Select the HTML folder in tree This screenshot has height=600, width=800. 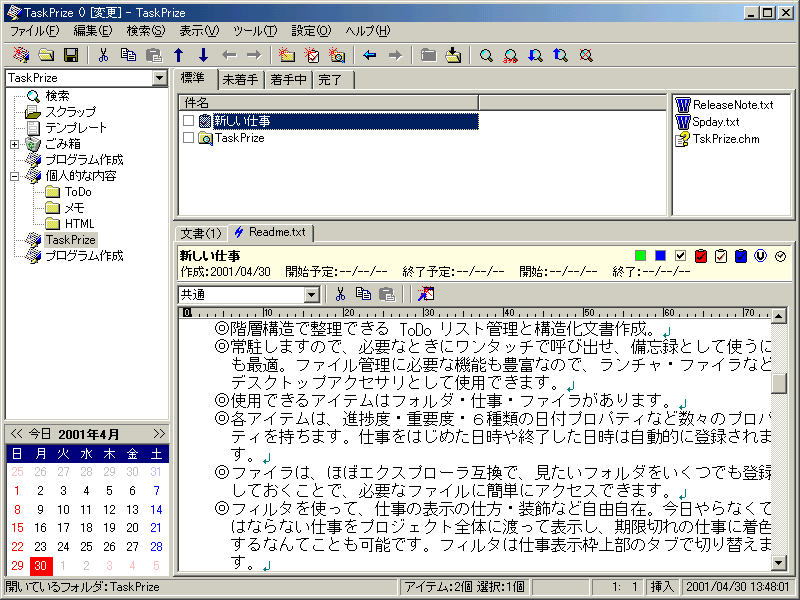(79, 223)
